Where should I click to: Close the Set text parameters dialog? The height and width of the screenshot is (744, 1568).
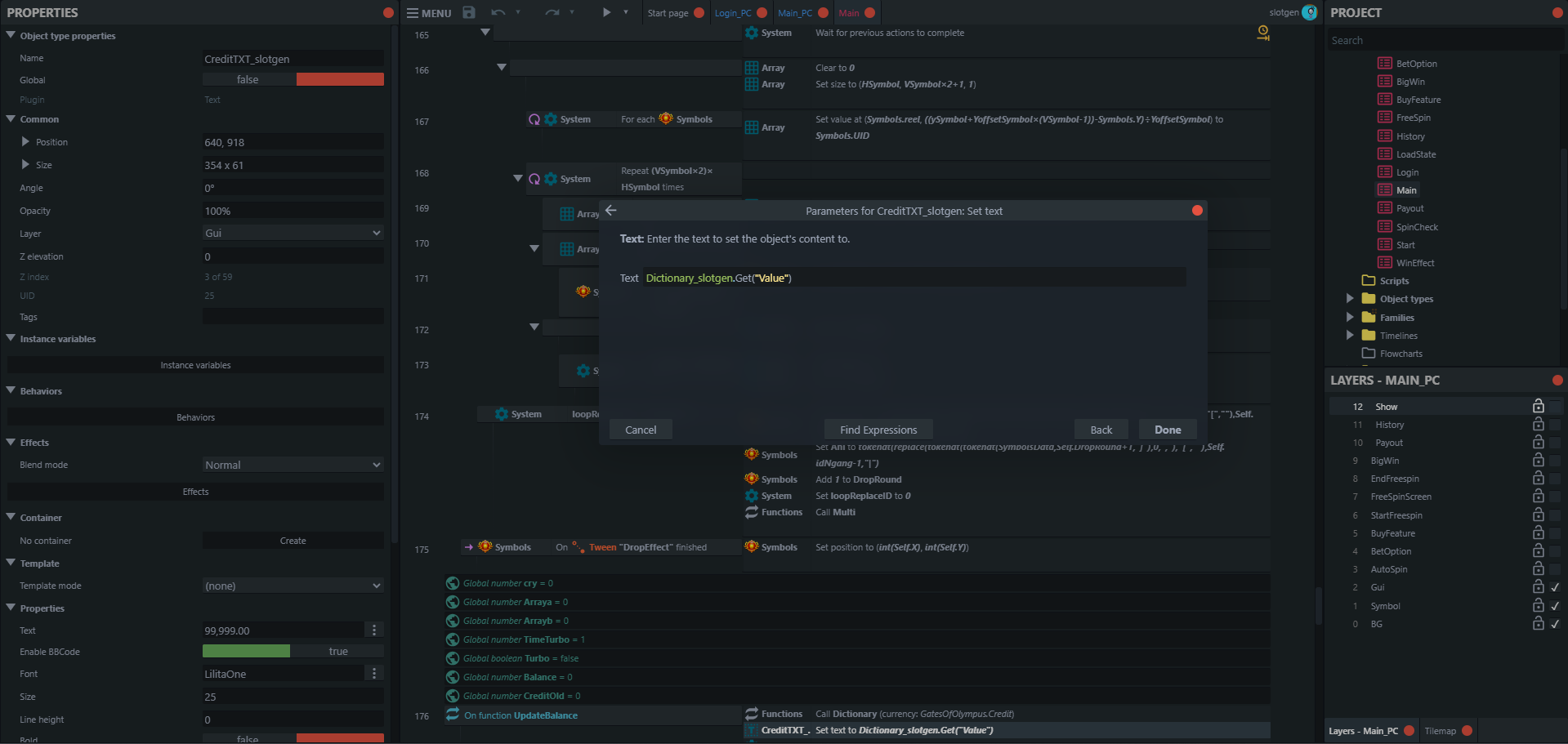[1197, 211]
